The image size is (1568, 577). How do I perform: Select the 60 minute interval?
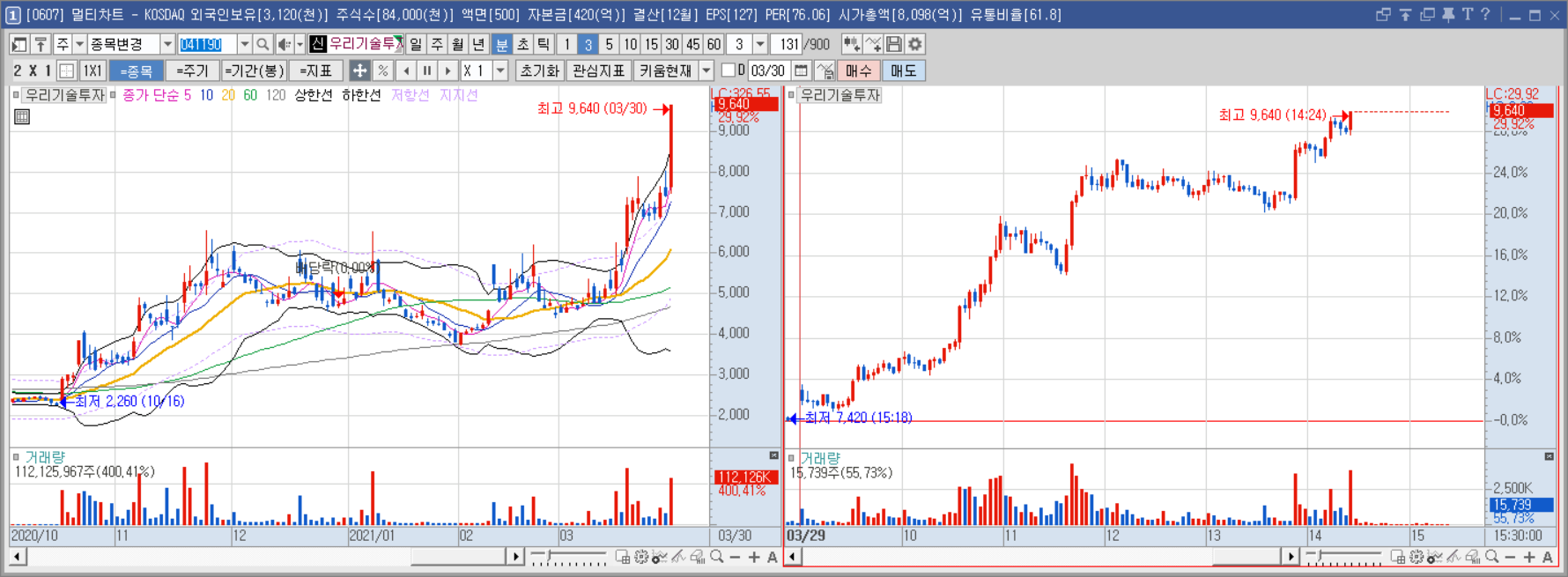tap(714, 44)
